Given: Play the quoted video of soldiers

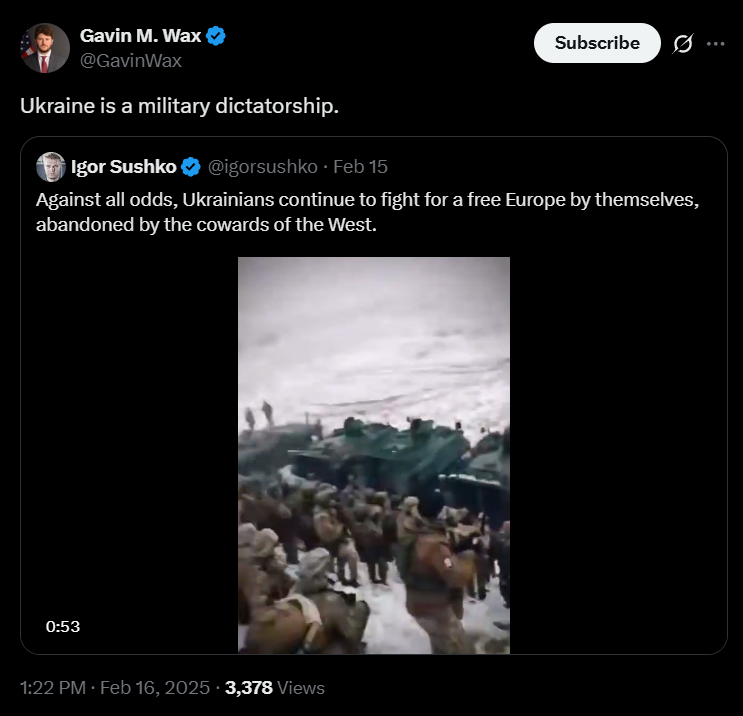Looking at the screenshot, I should (373, 455).
